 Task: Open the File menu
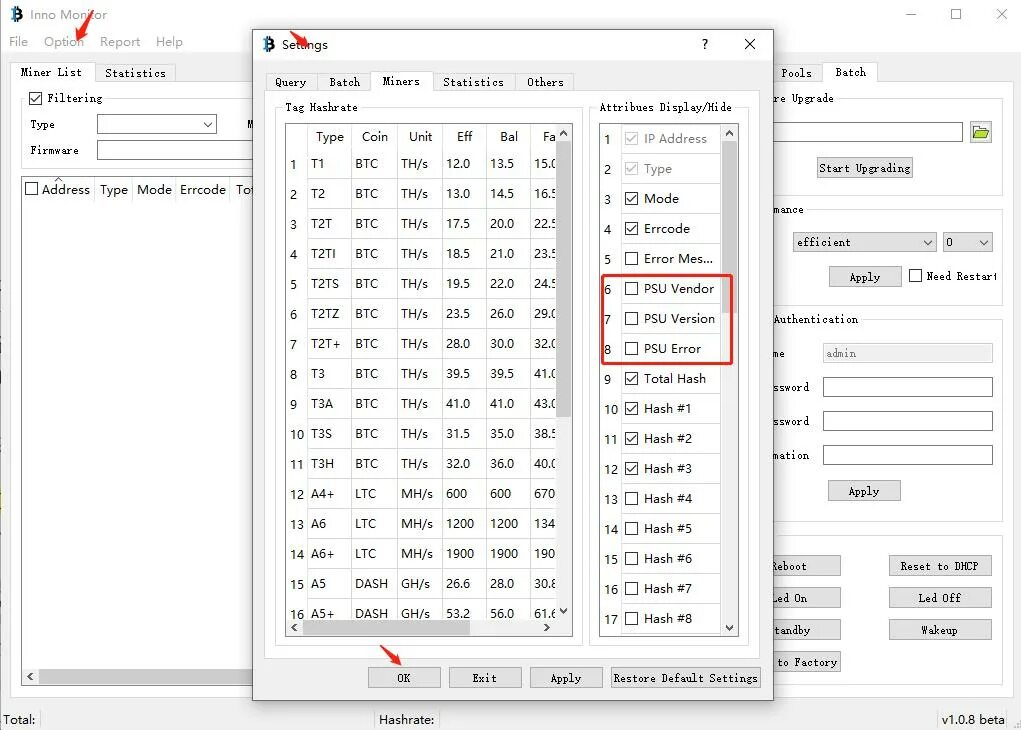click(x=18, y=42)
